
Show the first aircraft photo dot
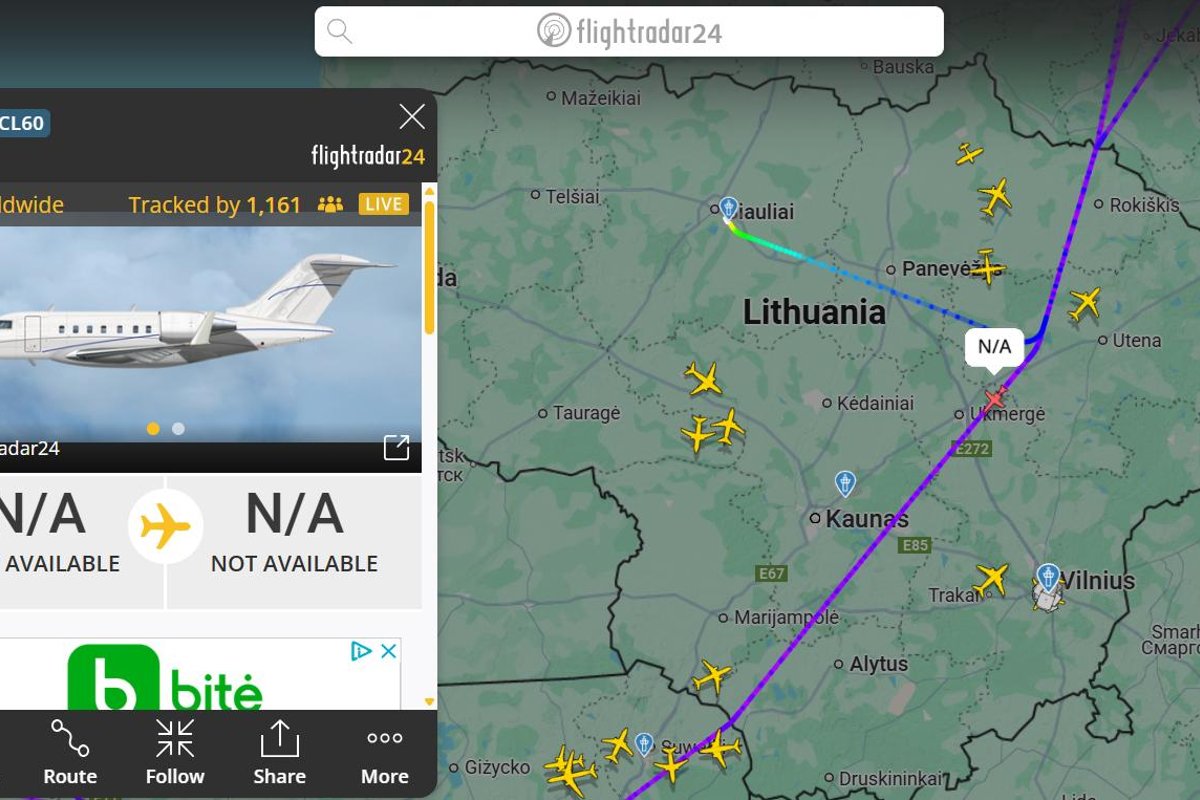153,428
